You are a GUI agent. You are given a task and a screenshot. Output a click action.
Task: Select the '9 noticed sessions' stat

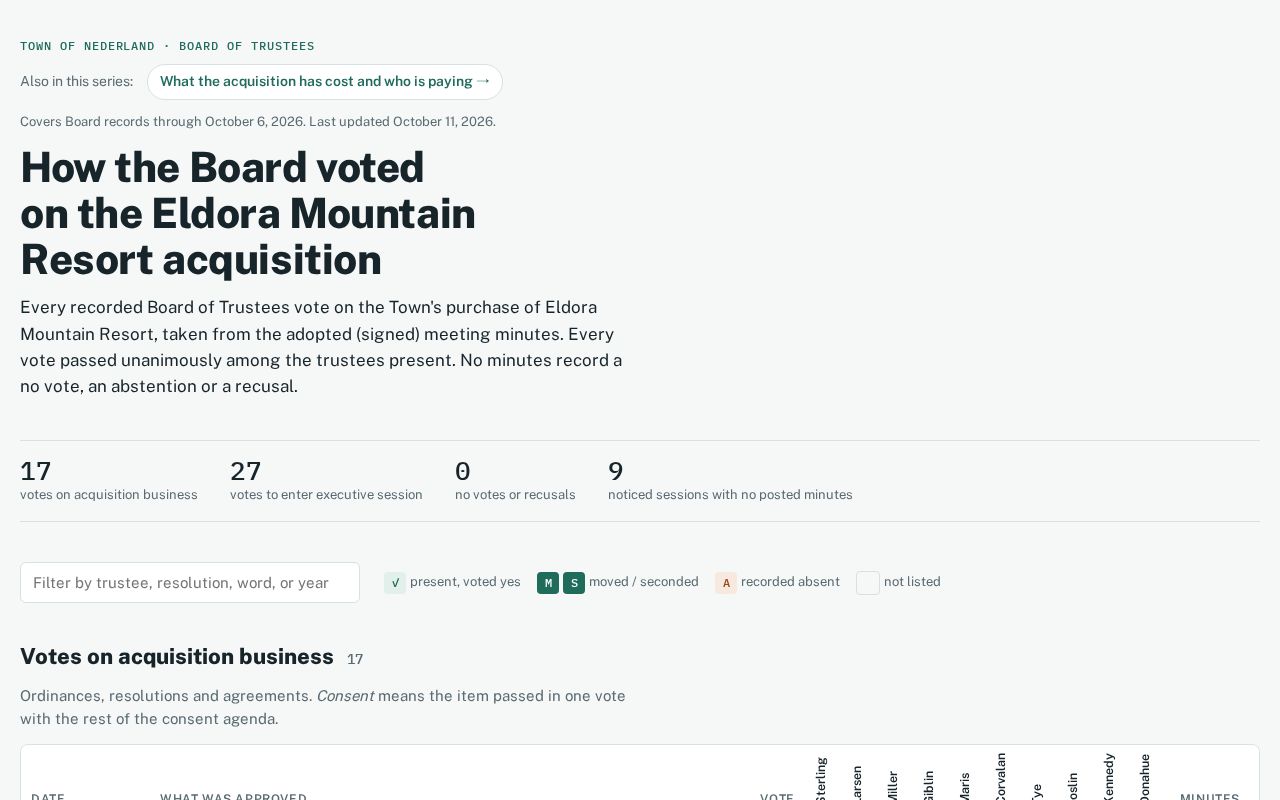(x=730, y=481)
